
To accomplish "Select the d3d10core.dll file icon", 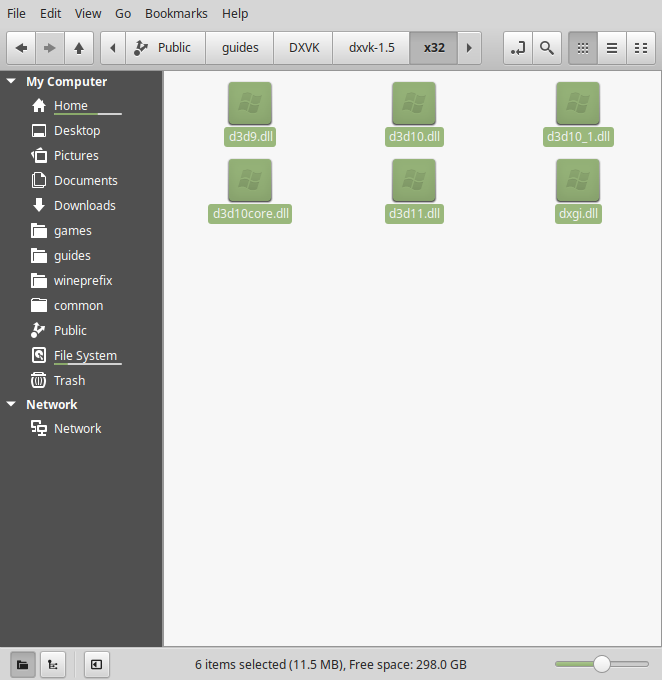I will point(250,180).
